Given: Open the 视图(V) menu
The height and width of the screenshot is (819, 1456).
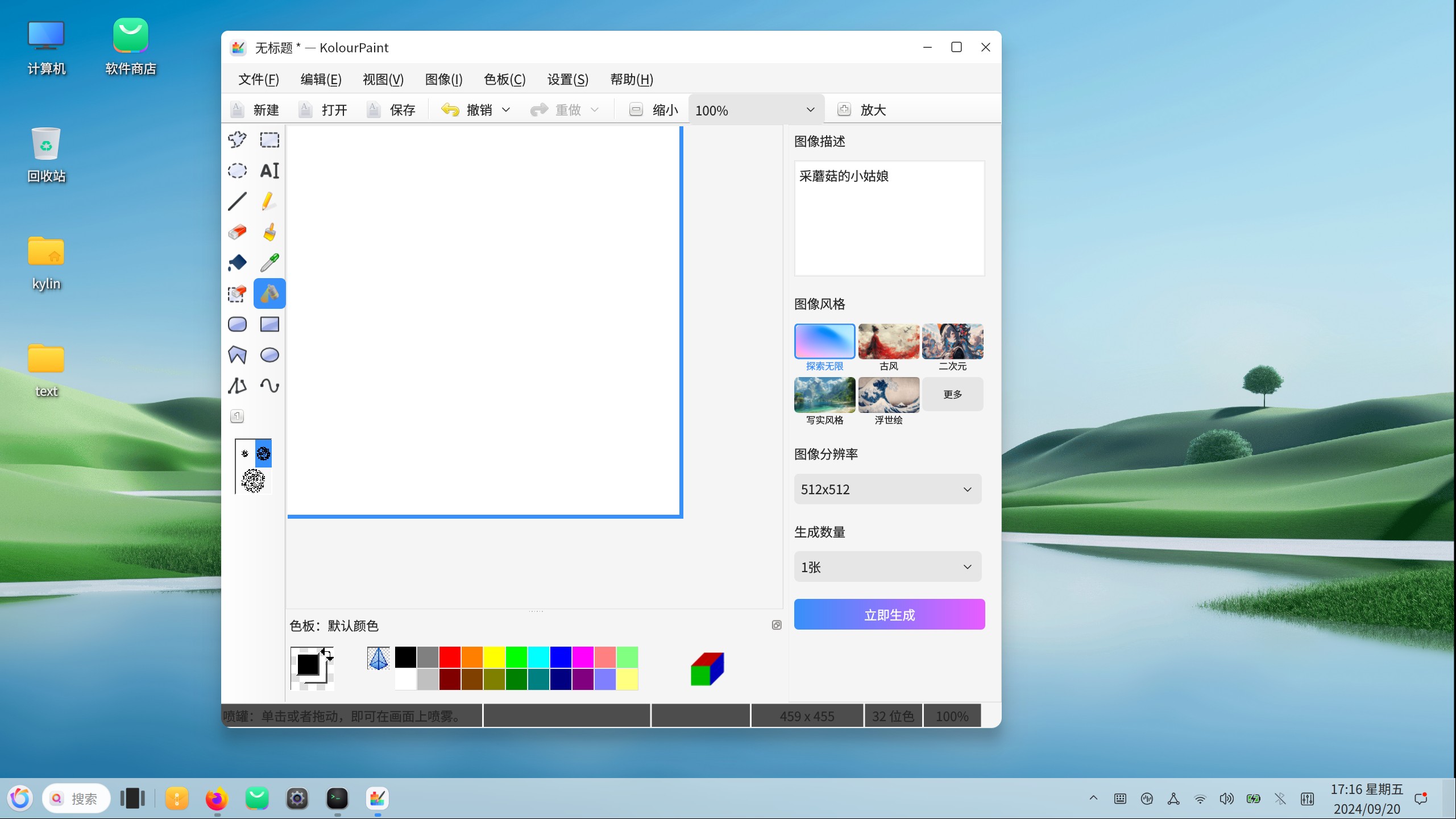Looking at the screenshot, I should (x=383, y=80).
